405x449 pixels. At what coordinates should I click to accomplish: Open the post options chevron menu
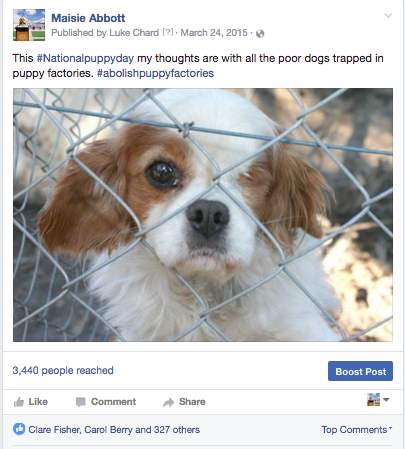point(388,16)
